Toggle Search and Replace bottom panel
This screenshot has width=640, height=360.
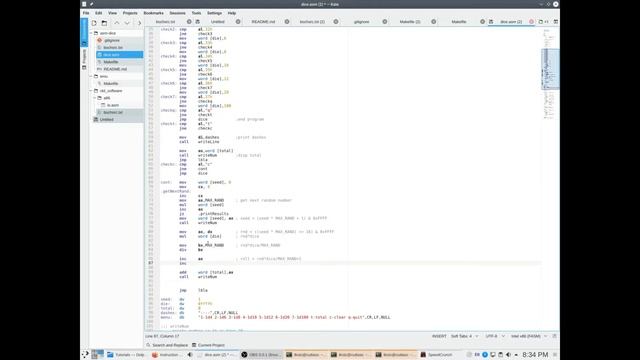point(167,345)
